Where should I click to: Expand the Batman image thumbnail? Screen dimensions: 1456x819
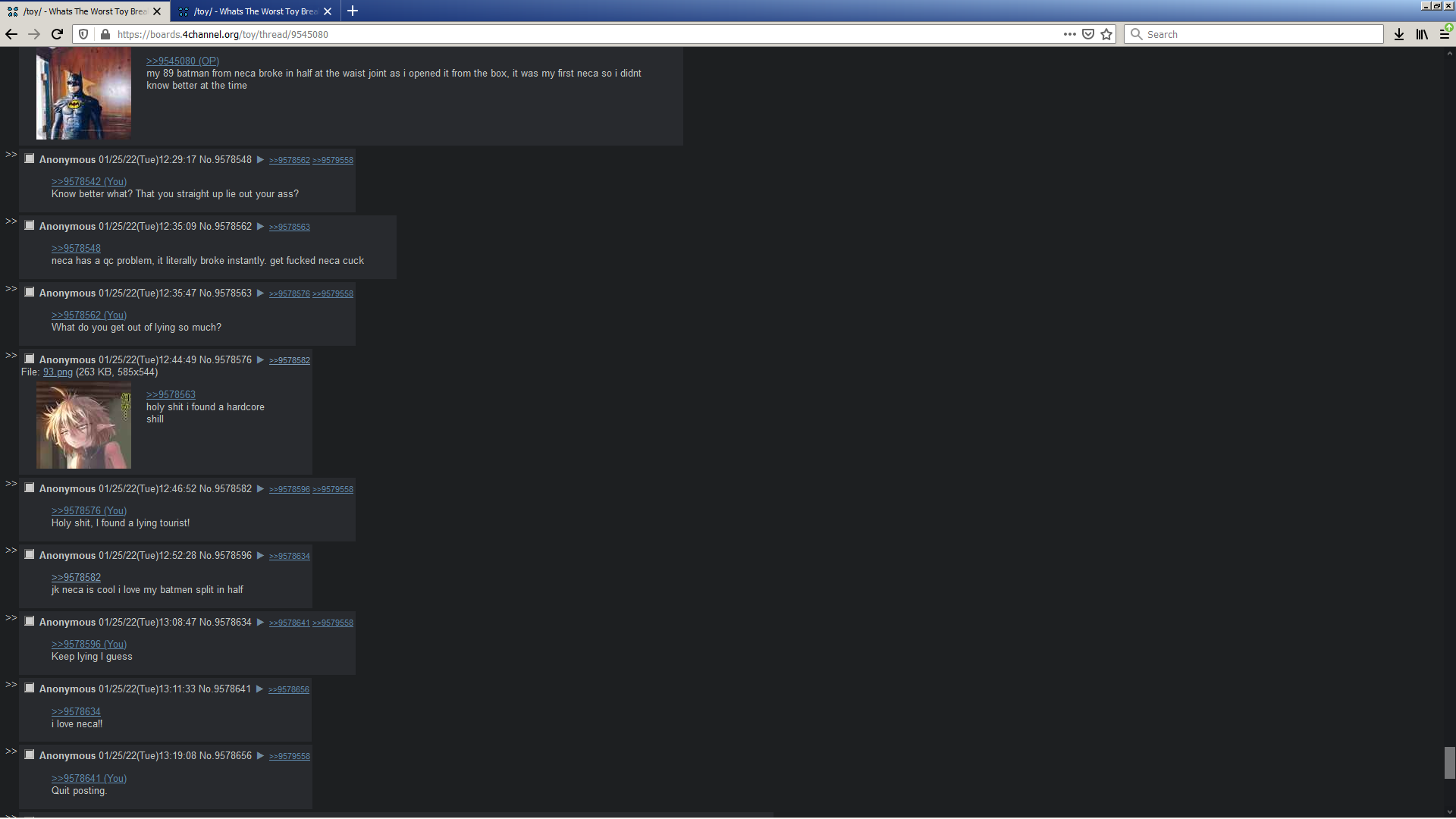pos(83,93)
